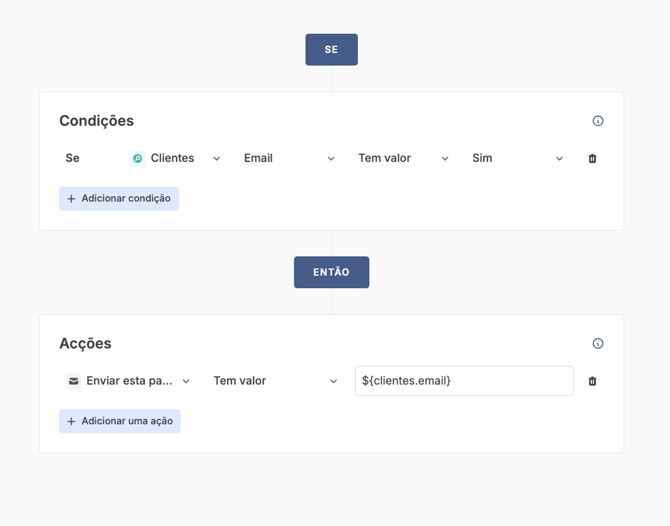This screenshot has height=526, width=670.
Task: Click the info icon in Condições panel
Action: tap(598, 121)
